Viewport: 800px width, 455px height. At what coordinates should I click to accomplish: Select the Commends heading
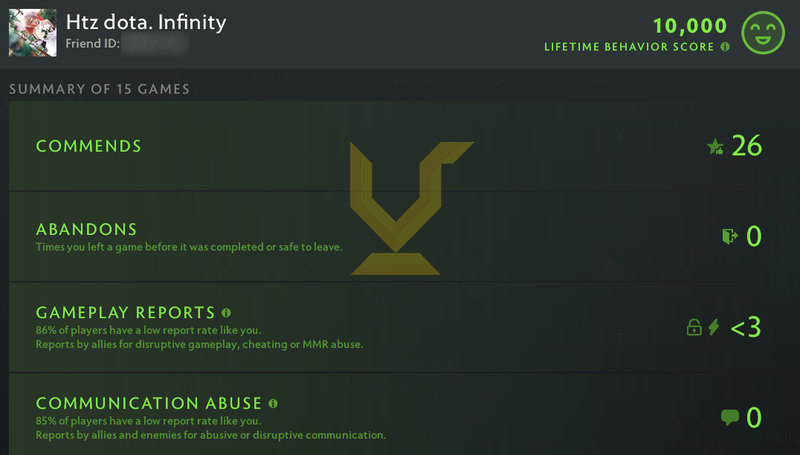pos(89,147)
